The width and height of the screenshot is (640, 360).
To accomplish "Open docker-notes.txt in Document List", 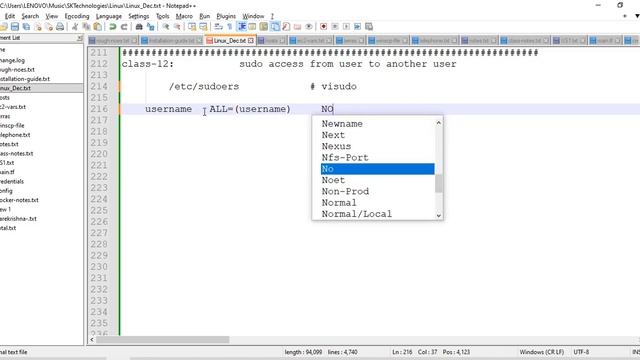I will tap(19, 200).
